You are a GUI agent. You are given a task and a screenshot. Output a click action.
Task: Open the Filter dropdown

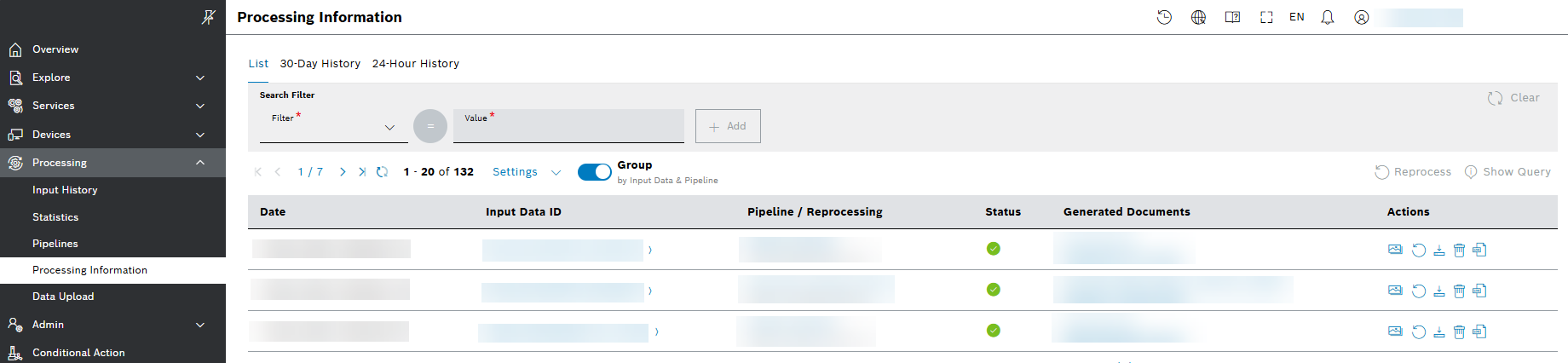click(333, 127)
